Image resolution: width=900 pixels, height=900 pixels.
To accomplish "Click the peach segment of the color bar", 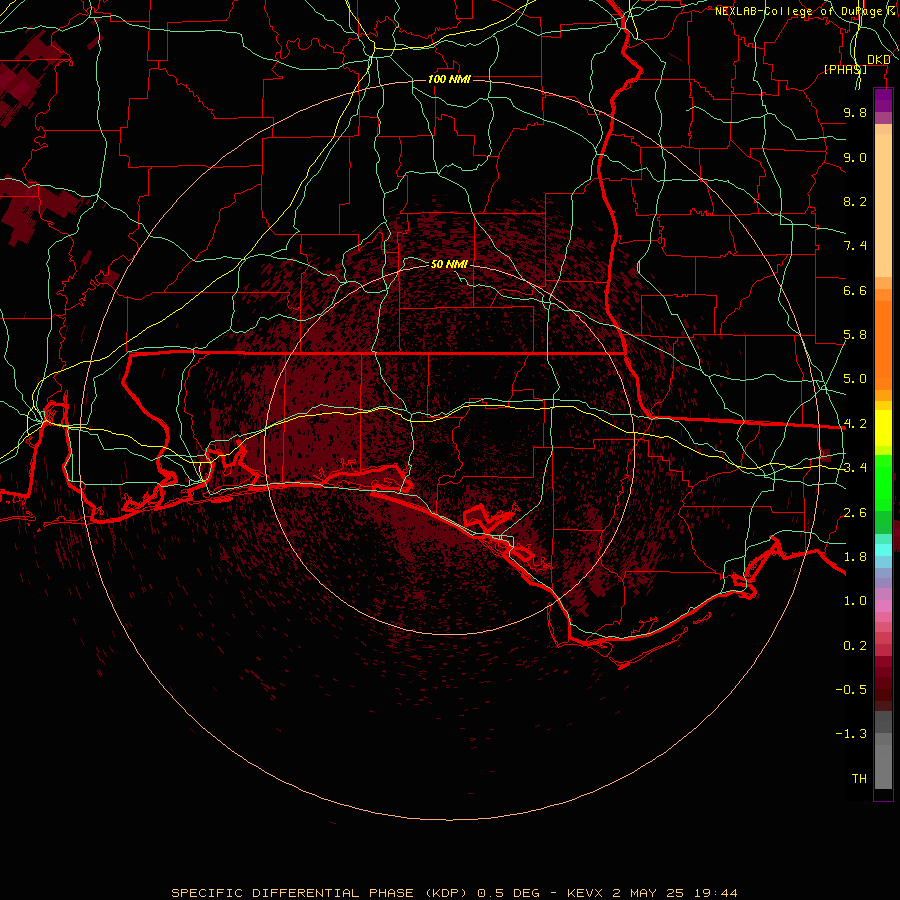I will tap(883, 205).
